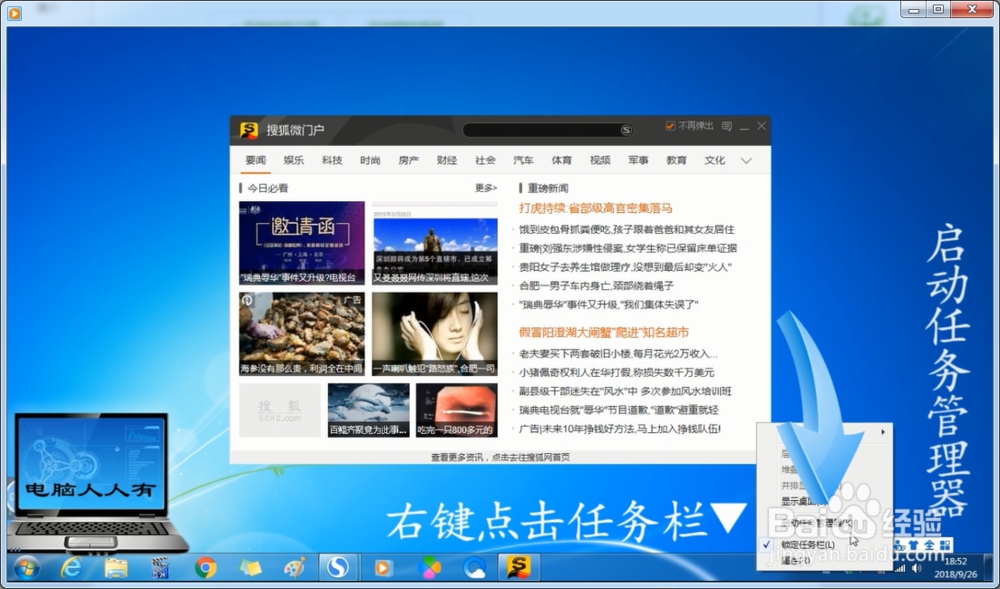
Task: Open the colorful clover app in taskbar
Action: 429,567
